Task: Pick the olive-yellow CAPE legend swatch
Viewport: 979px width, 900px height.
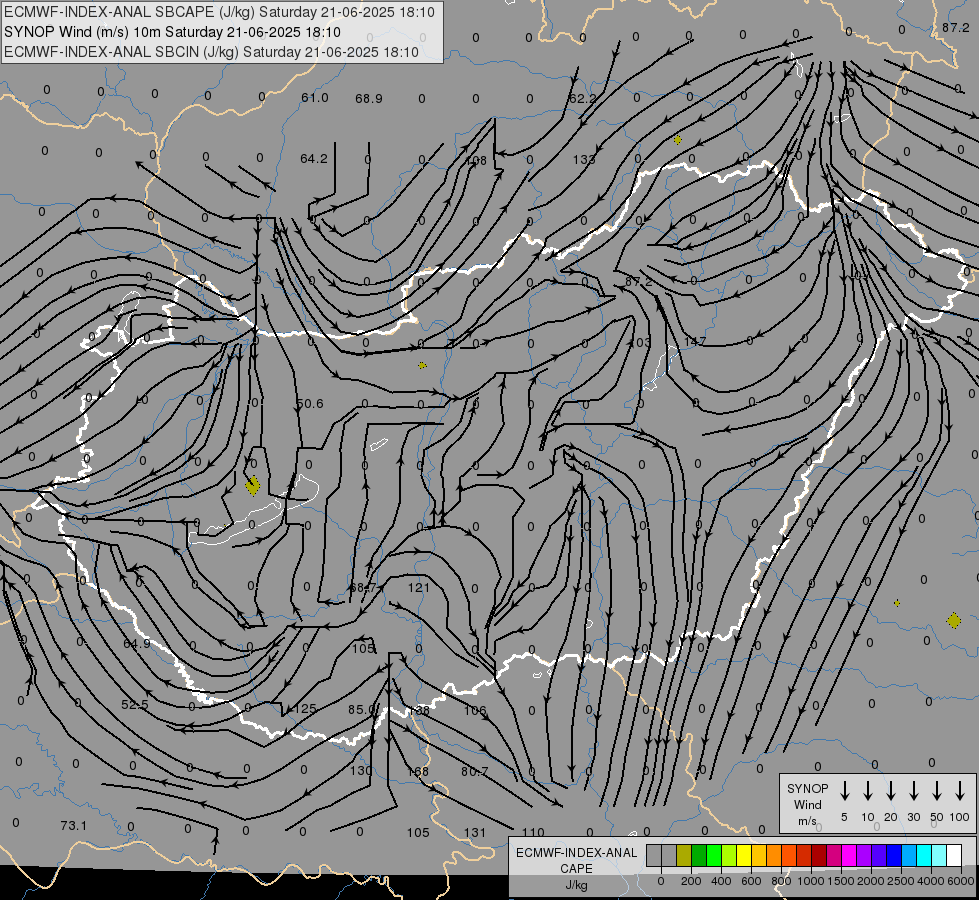Action: pyautogui.click(x=684, y=856)
